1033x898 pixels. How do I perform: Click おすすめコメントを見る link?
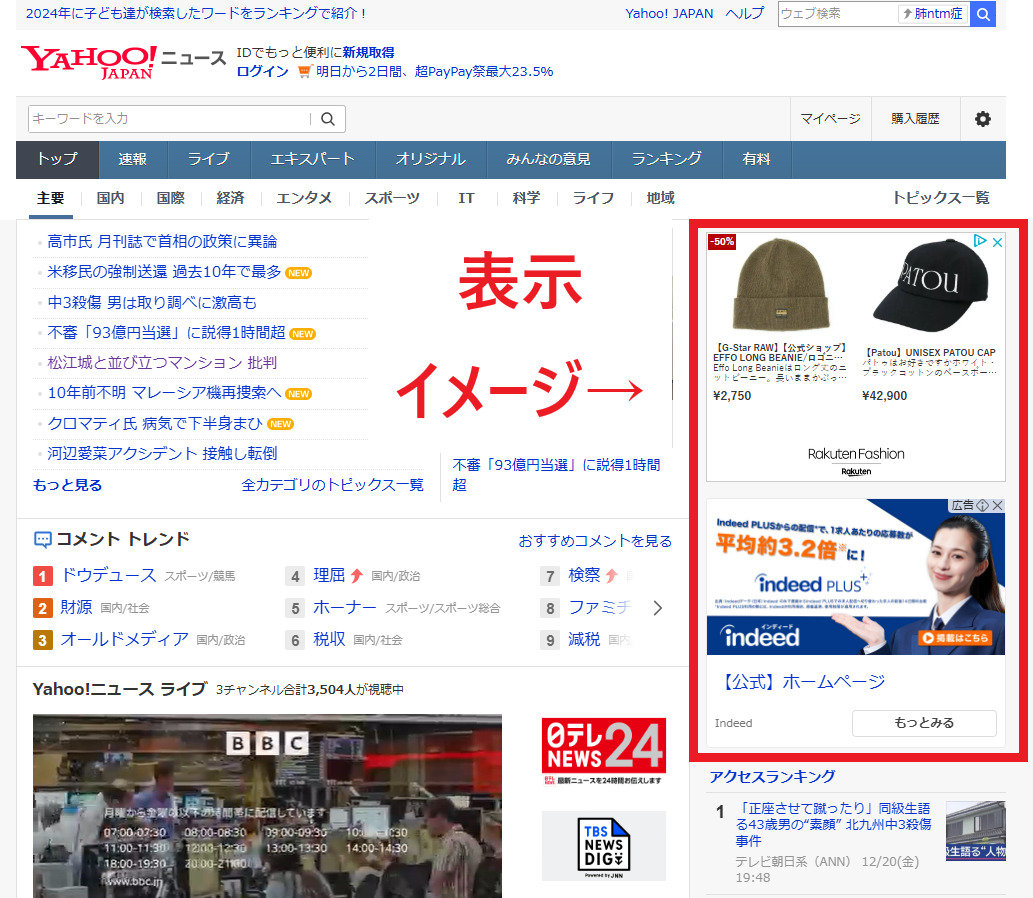click(x=595, y=542)
